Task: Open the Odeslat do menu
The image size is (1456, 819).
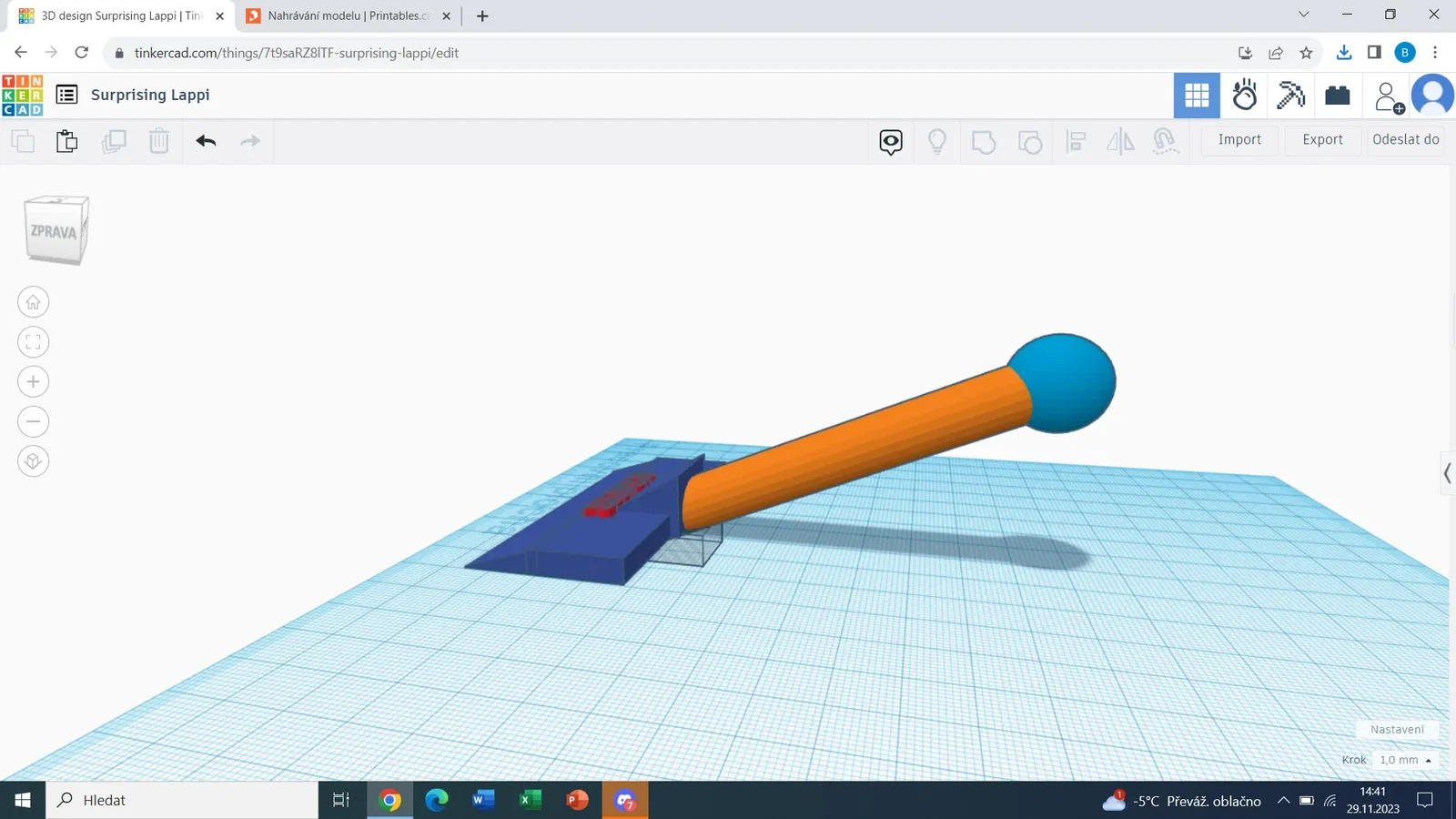Action: pyautogui.click(x=1405, y=139)
